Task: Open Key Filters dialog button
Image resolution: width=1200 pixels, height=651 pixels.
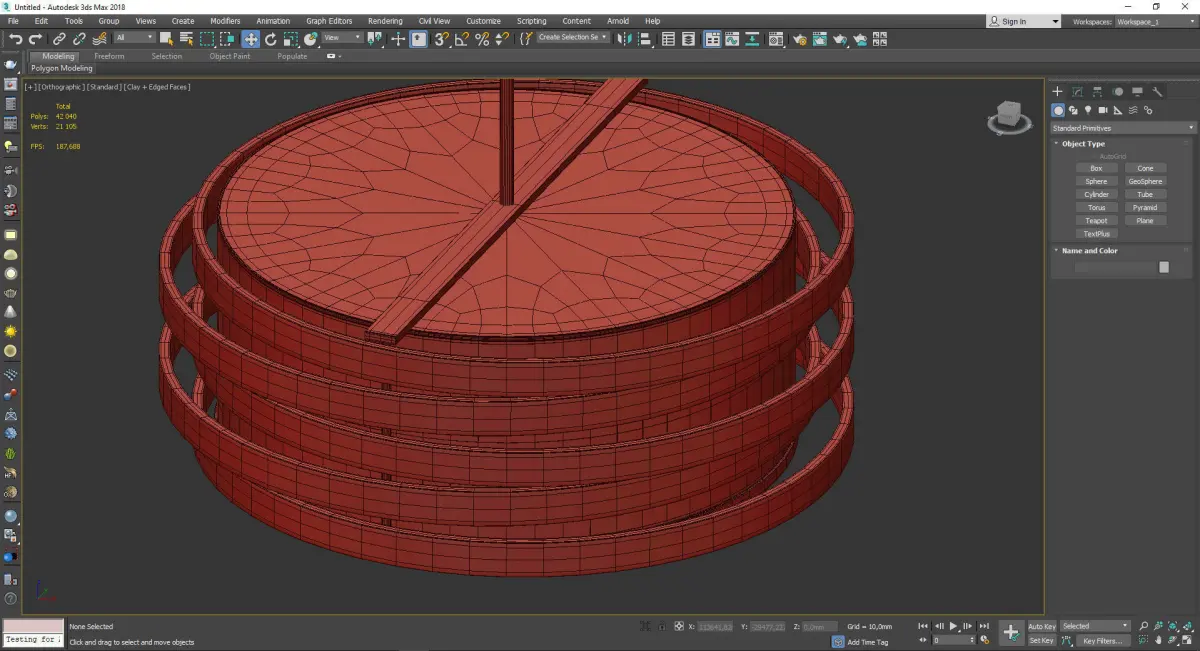Action: coord(1101,640)
